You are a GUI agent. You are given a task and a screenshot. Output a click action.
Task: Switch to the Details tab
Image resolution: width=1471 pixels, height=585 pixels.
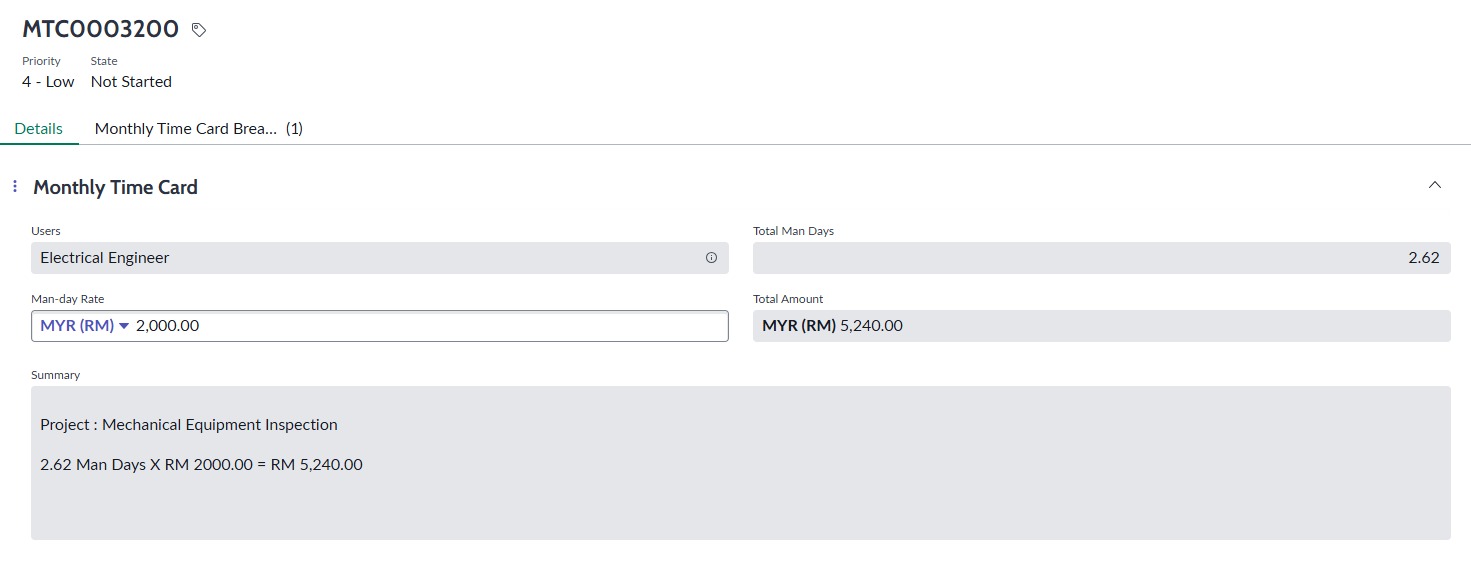tap(39, 129)
